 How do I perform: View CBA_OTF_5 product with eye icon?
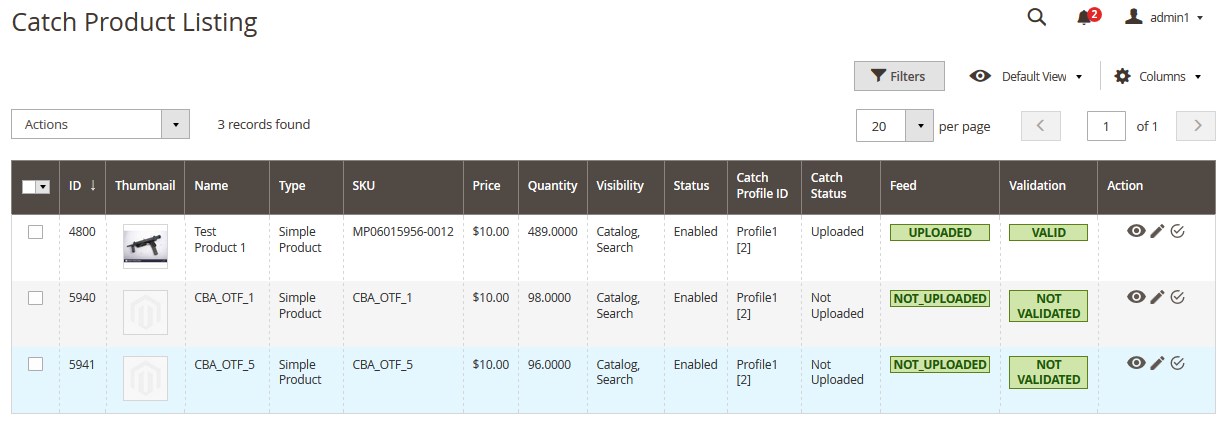coord(1136,363)
